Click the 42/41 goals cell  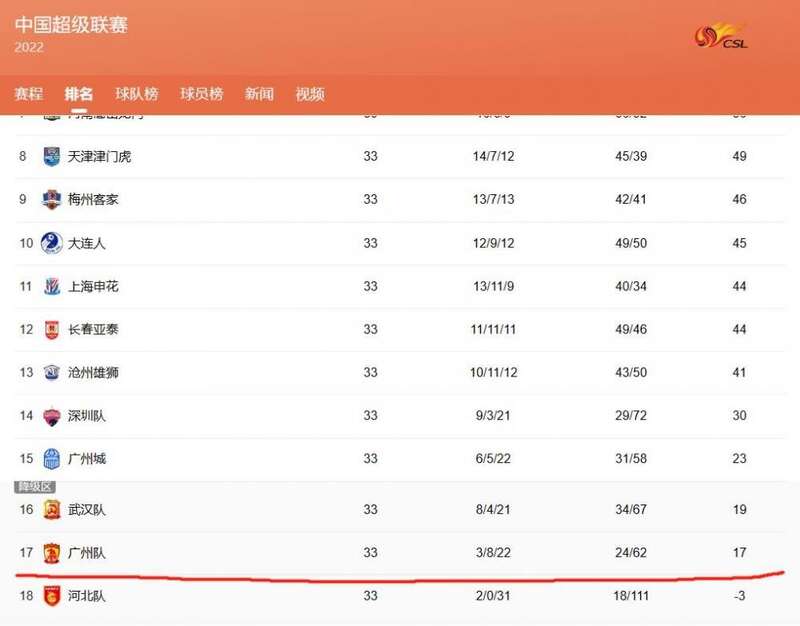point(631,199)
